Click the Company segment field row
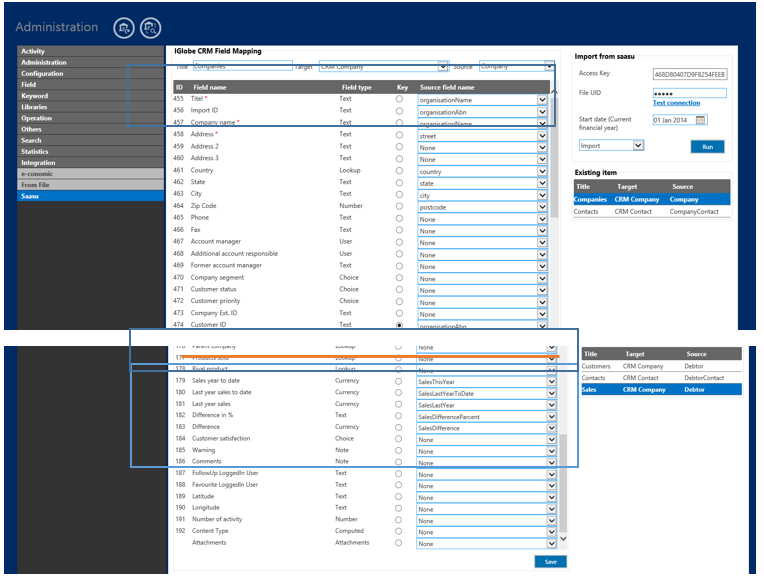The height and width of the screenshot is (581, 764). pos(361,278)
